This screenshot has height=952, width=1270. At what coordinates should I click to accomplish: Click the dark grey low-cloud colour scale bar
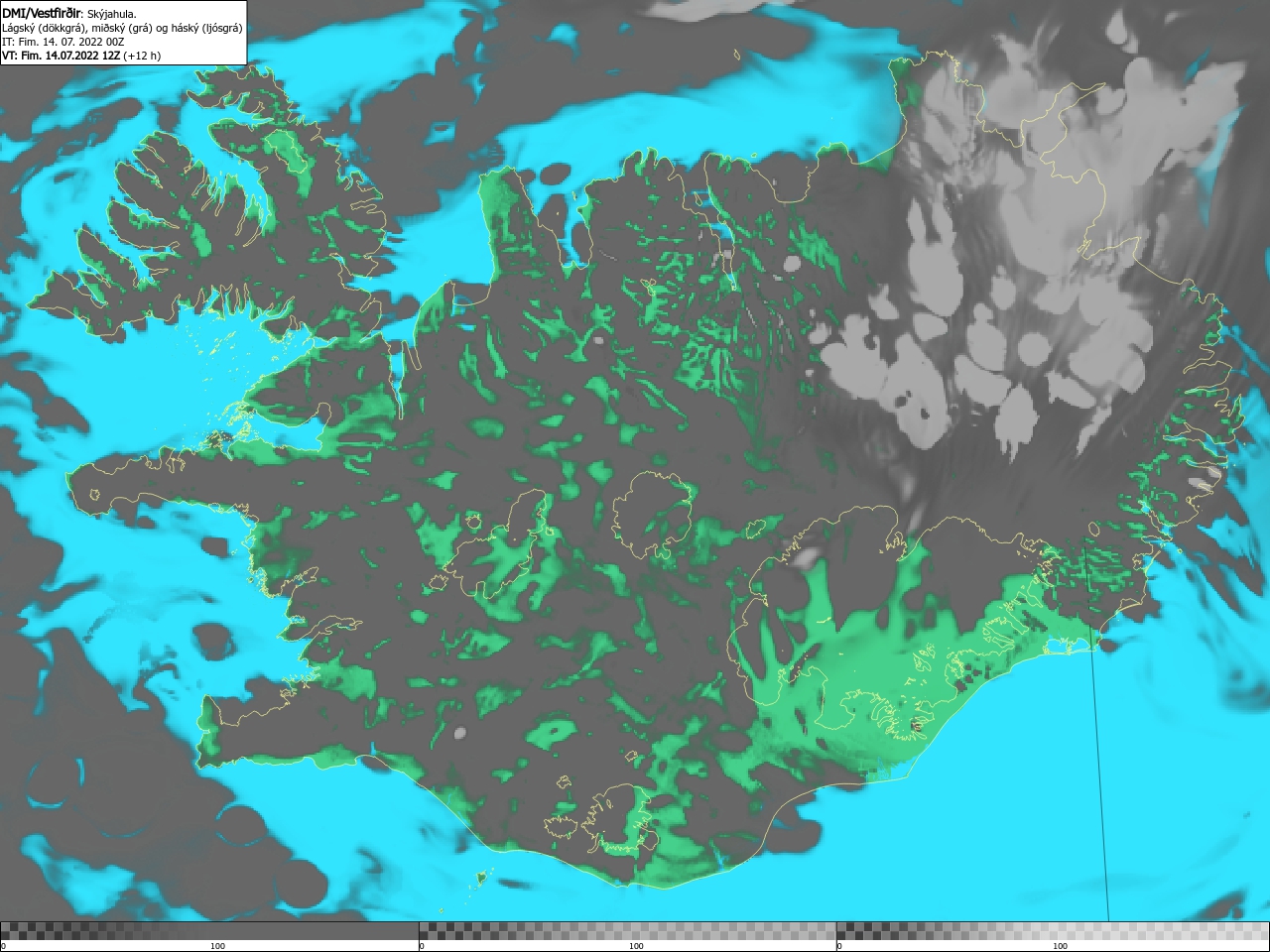209,931
